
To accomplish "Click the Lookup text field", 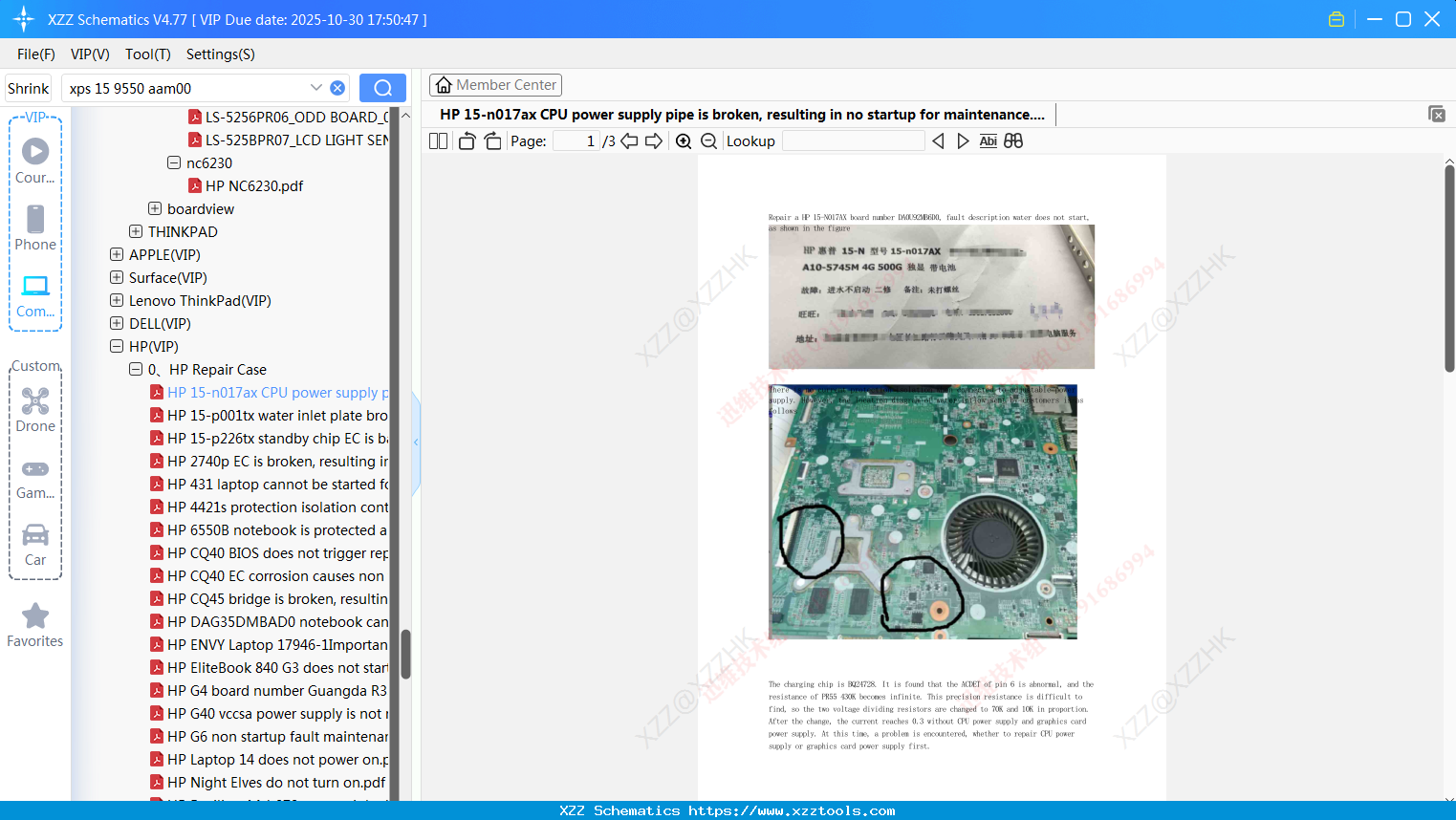I will (853, 140).
